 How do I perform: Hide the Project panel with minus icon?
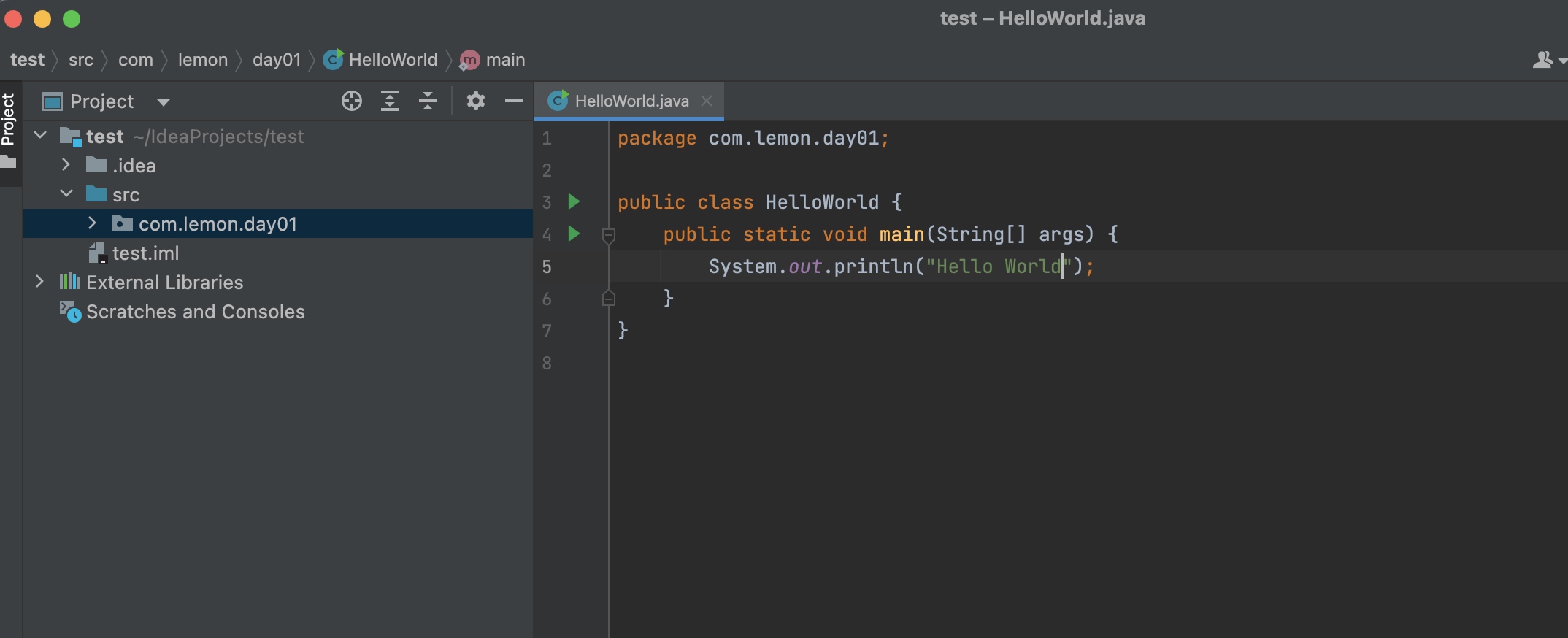tap(513, 101)
